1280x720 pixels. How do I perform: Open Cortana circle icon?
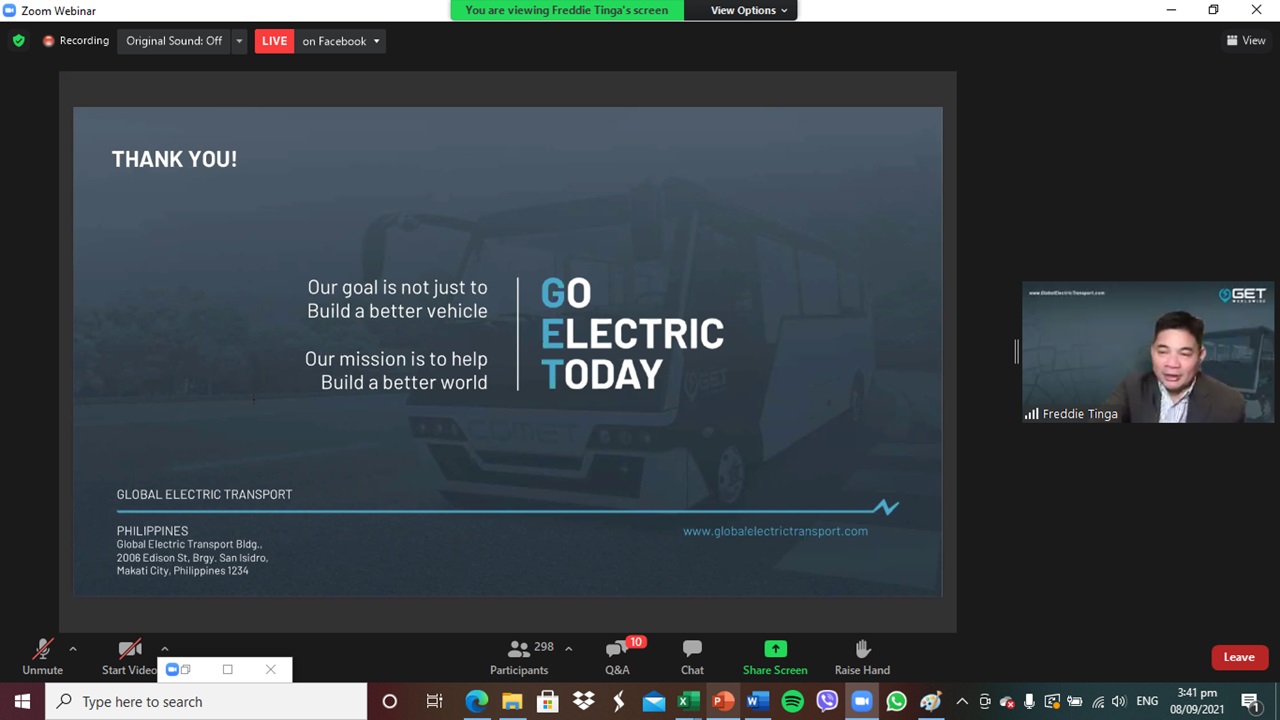390,701
